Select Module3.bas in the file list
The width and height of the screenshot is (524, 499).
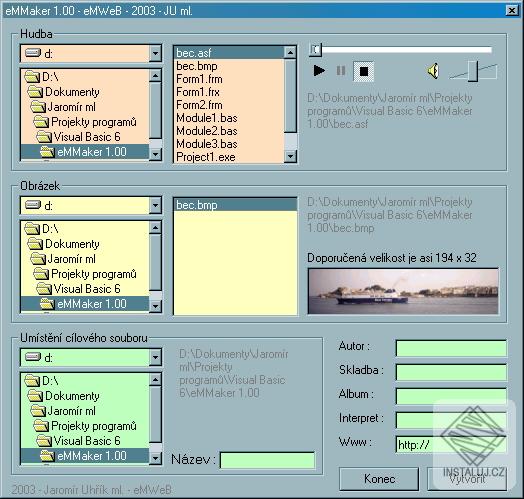tap(229, 144)
